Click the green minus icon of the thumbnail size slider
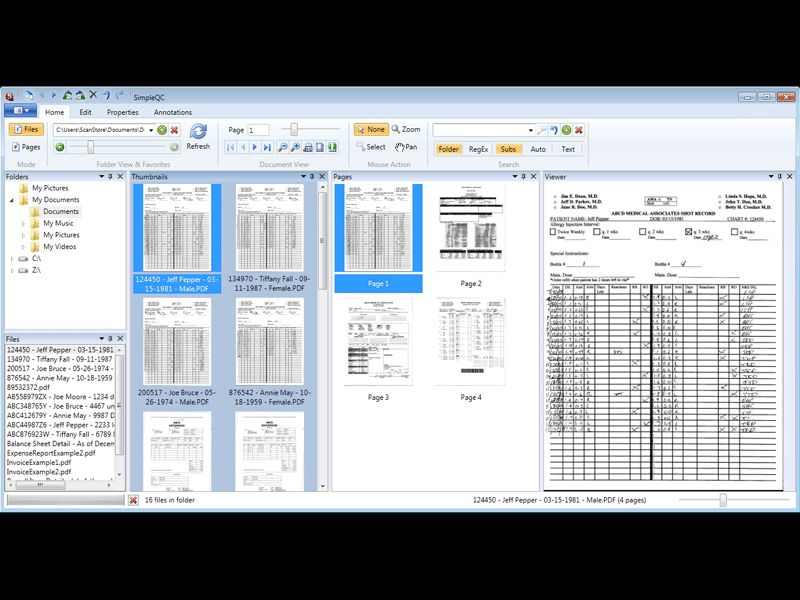This screenshot has height=600, width=800. coord(60,147)
